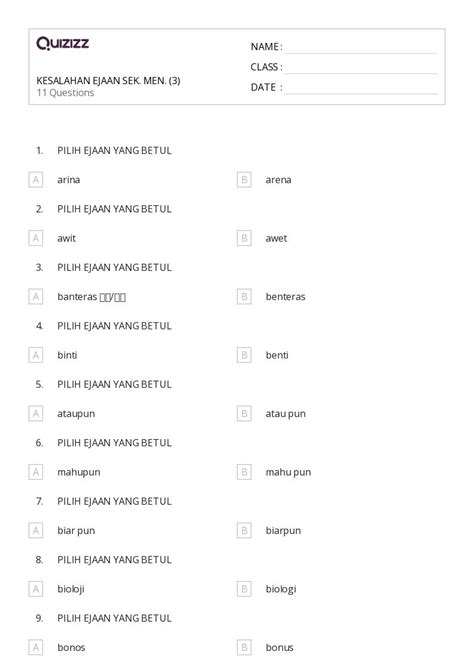
Task: Select option B box for 'atau pun'
Action: click(x=244, y=414)
